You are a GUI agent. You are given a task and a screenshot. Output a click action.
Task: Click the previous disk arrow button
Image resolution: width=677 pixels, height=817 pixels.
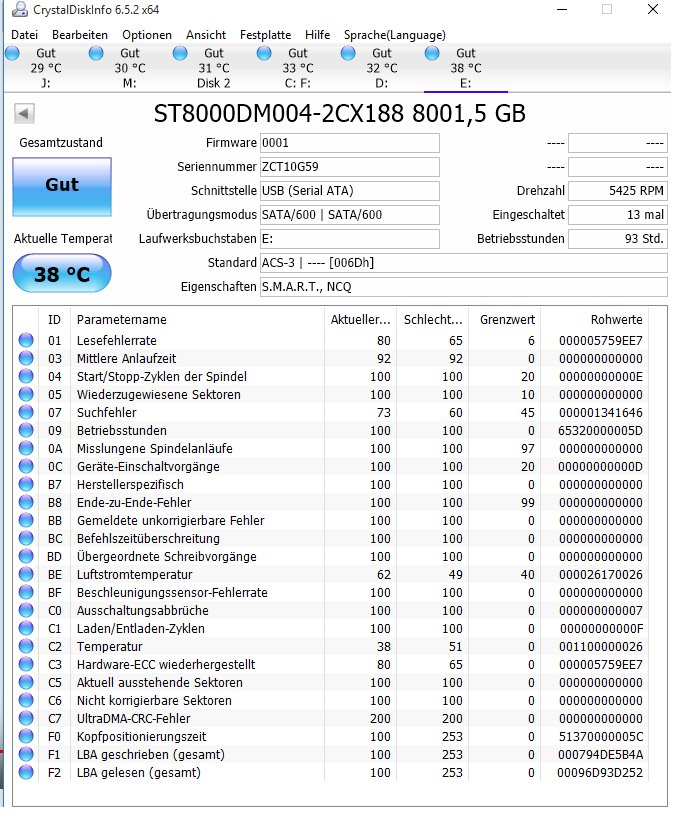pos(24,113)
